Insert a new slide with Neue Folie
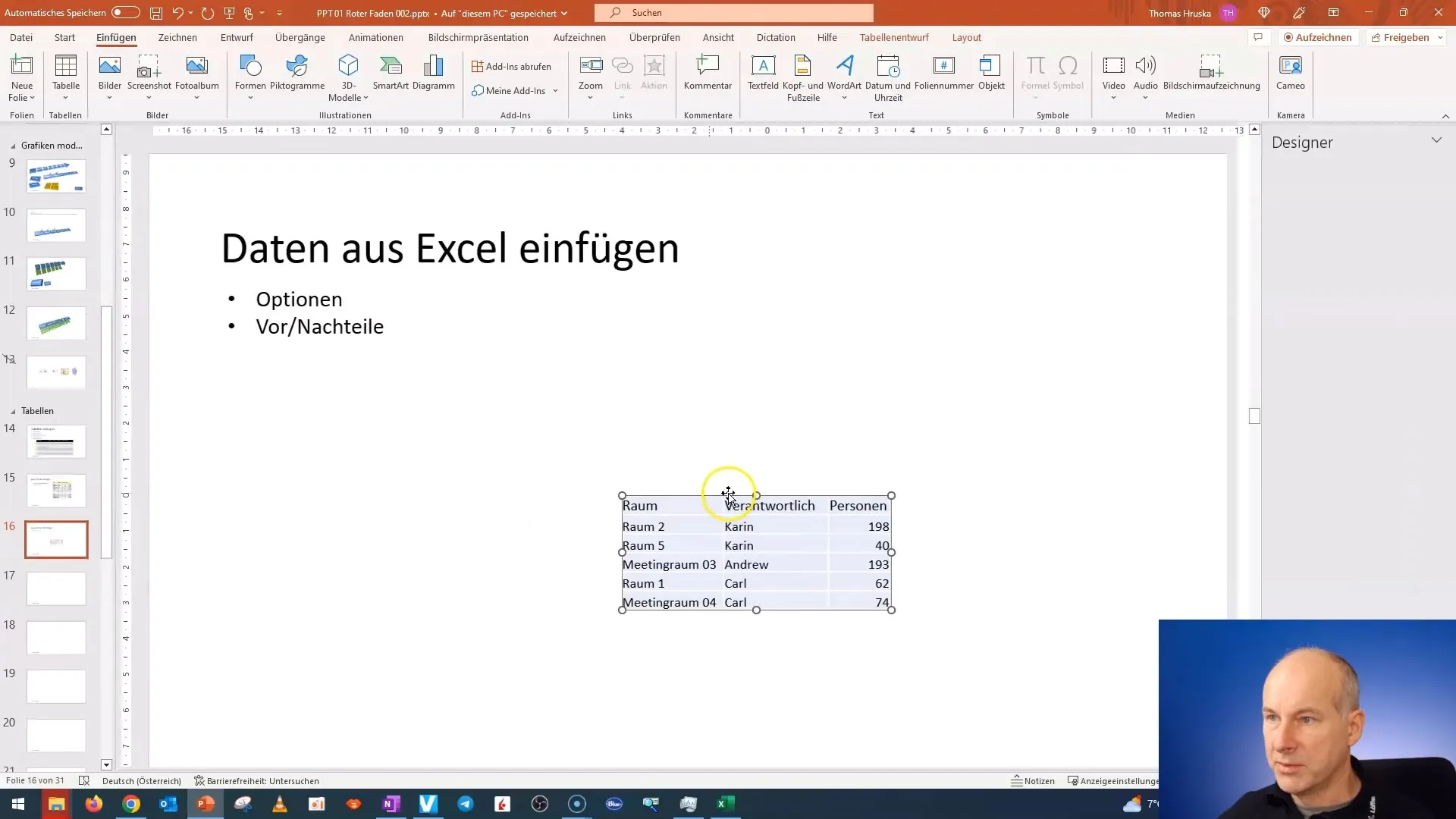 (22, 78)
